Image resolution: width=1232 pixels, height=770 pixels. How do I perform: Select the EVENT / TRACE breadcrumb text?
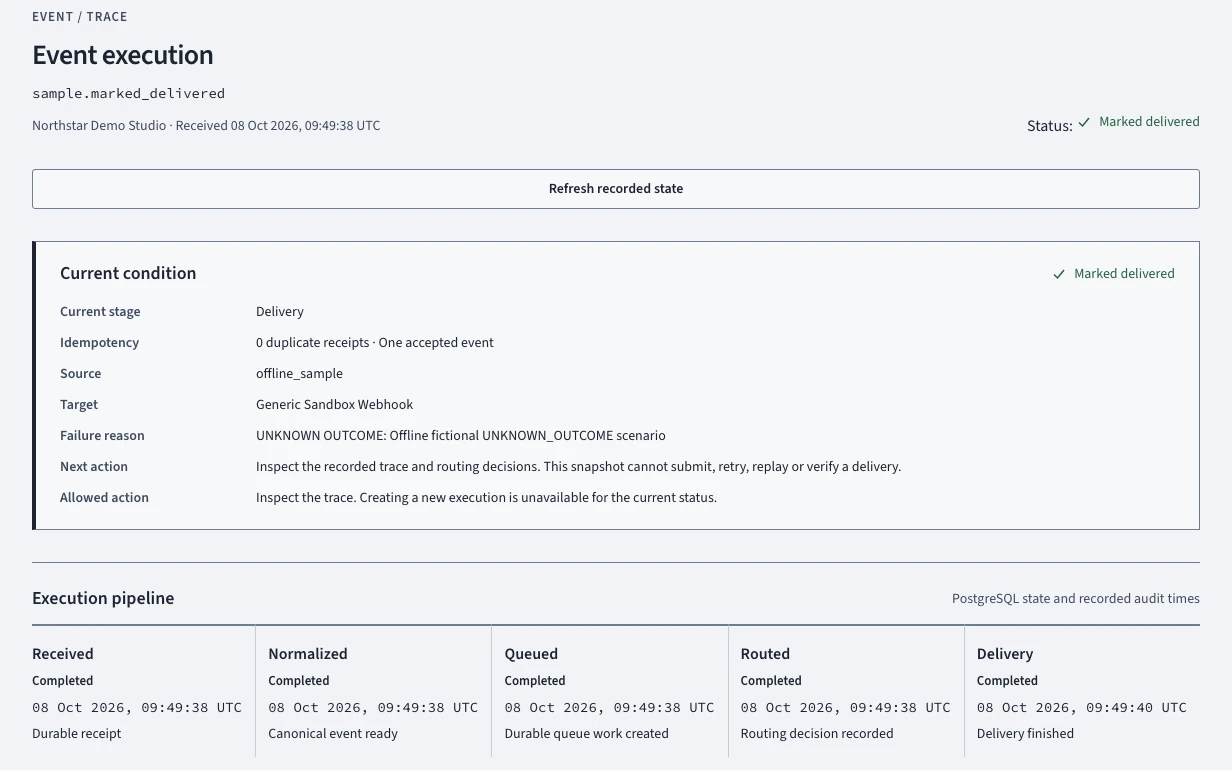coord(79,17)
